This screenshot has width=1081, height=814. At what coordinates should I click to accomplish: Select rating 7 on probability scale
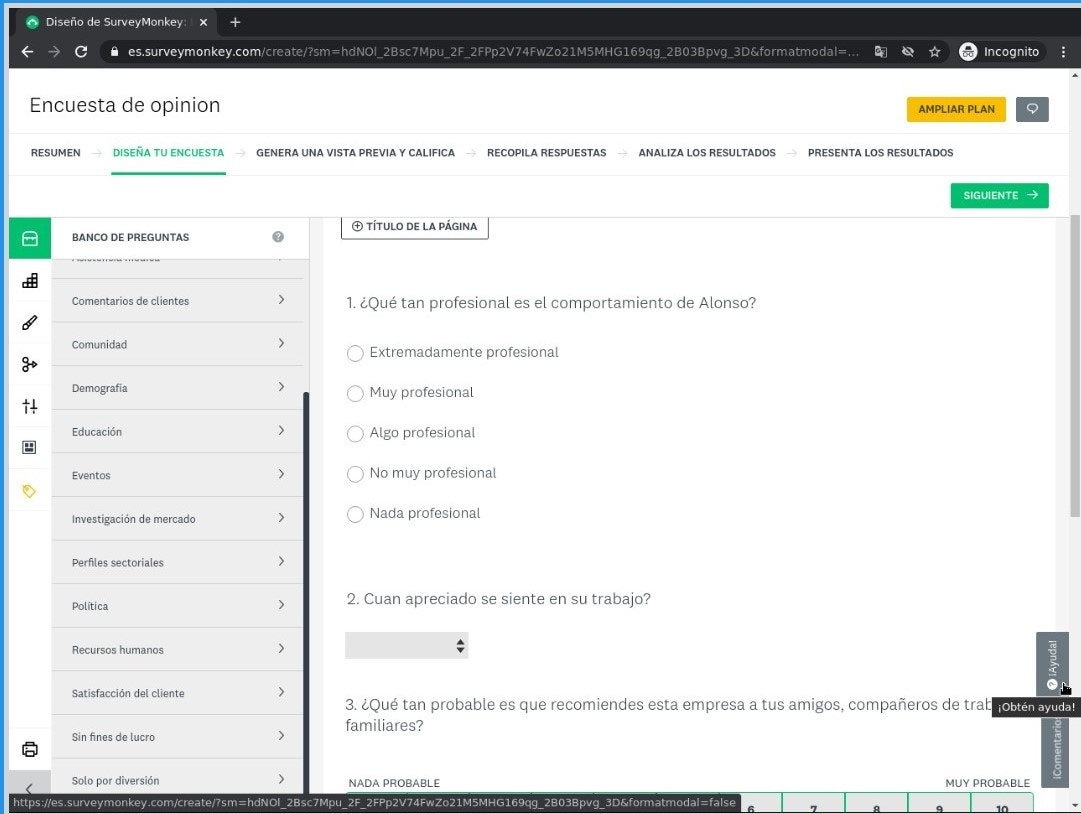(x=814, y=803)
